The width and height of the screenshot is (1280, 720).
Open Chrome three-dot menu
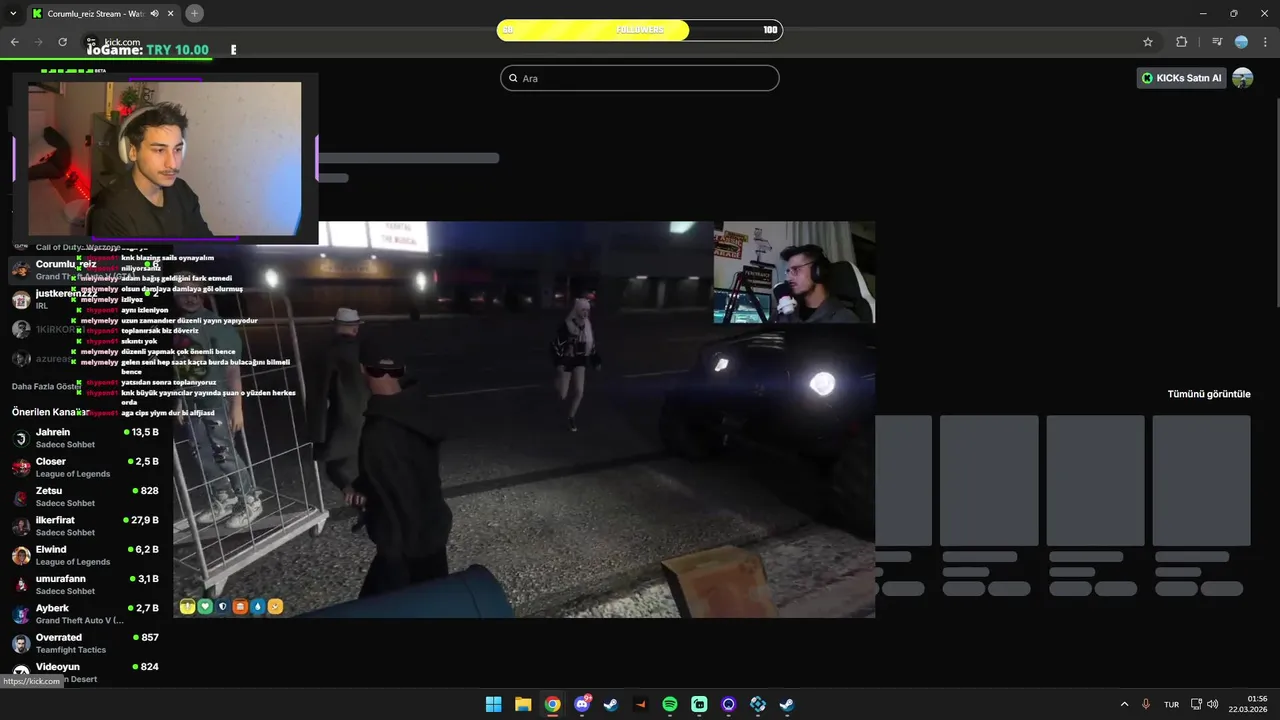click(1265, 42)
